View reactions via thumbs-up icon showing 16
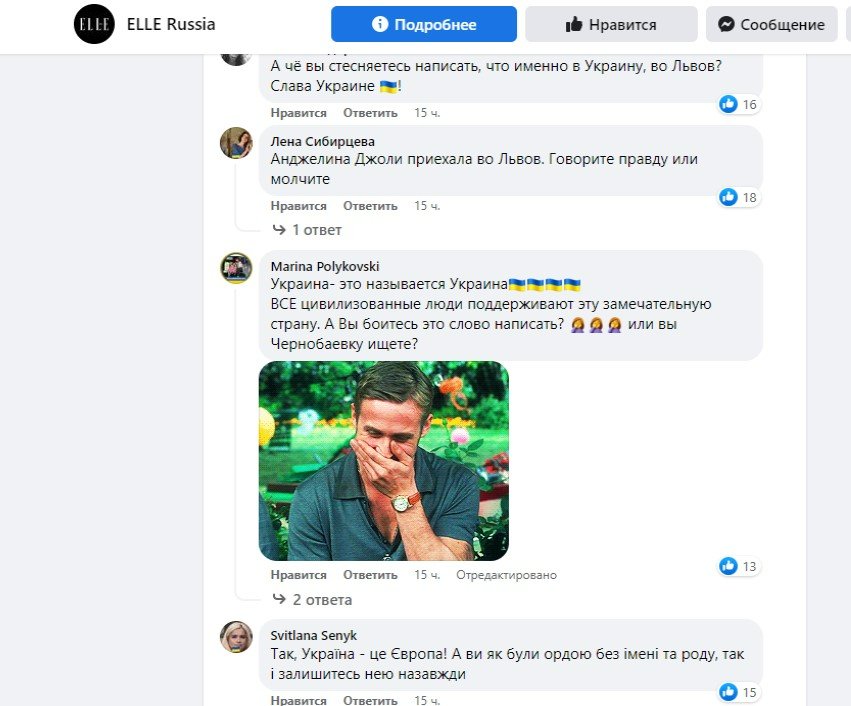This screenshot has height=706, width=851. 729,103
